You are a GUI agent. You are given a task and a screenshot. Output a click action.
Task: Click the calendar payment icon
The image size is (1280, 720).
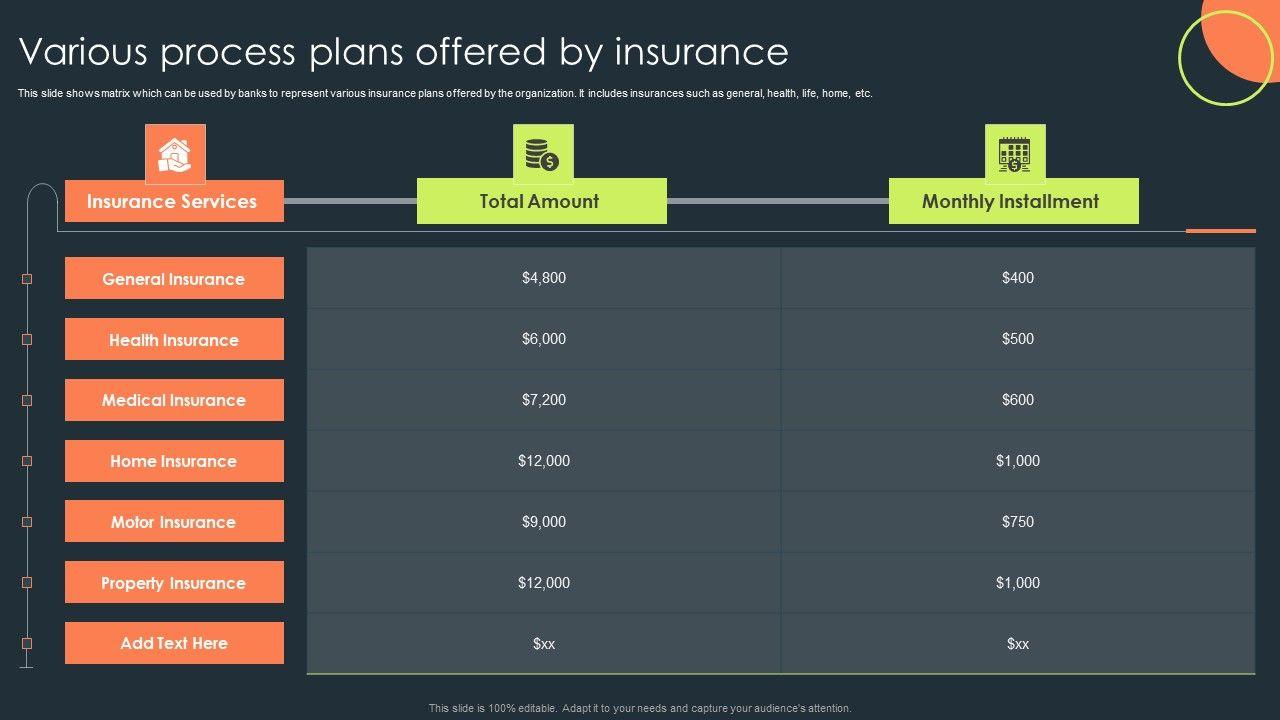coord(1015,154)
